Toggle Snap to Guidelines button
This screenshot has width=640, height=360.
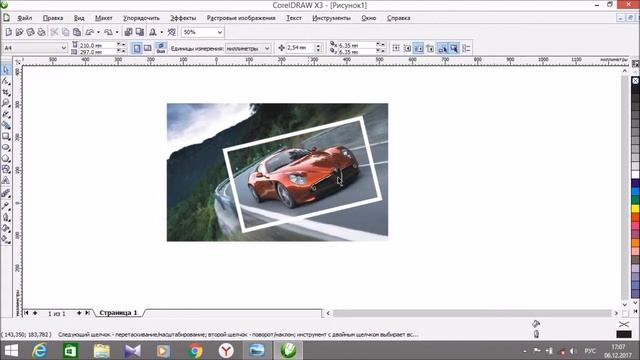click(407, 48)
